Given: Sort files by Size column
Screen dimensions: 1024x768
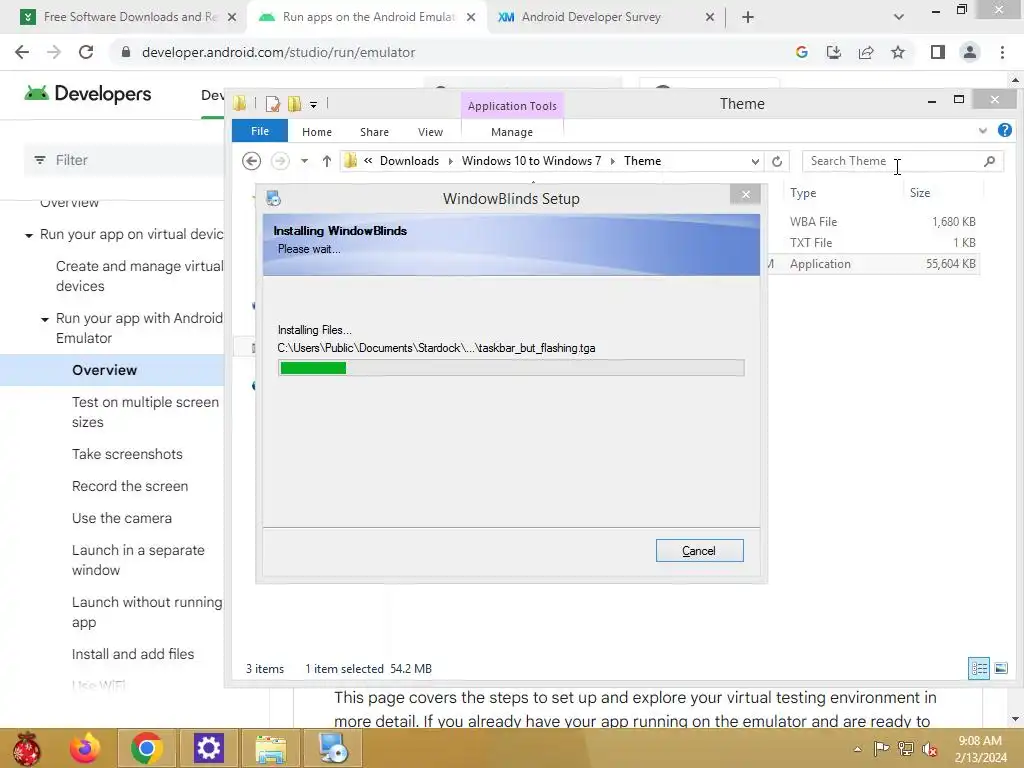Looking at the screenshot, I should coord(920,193).
